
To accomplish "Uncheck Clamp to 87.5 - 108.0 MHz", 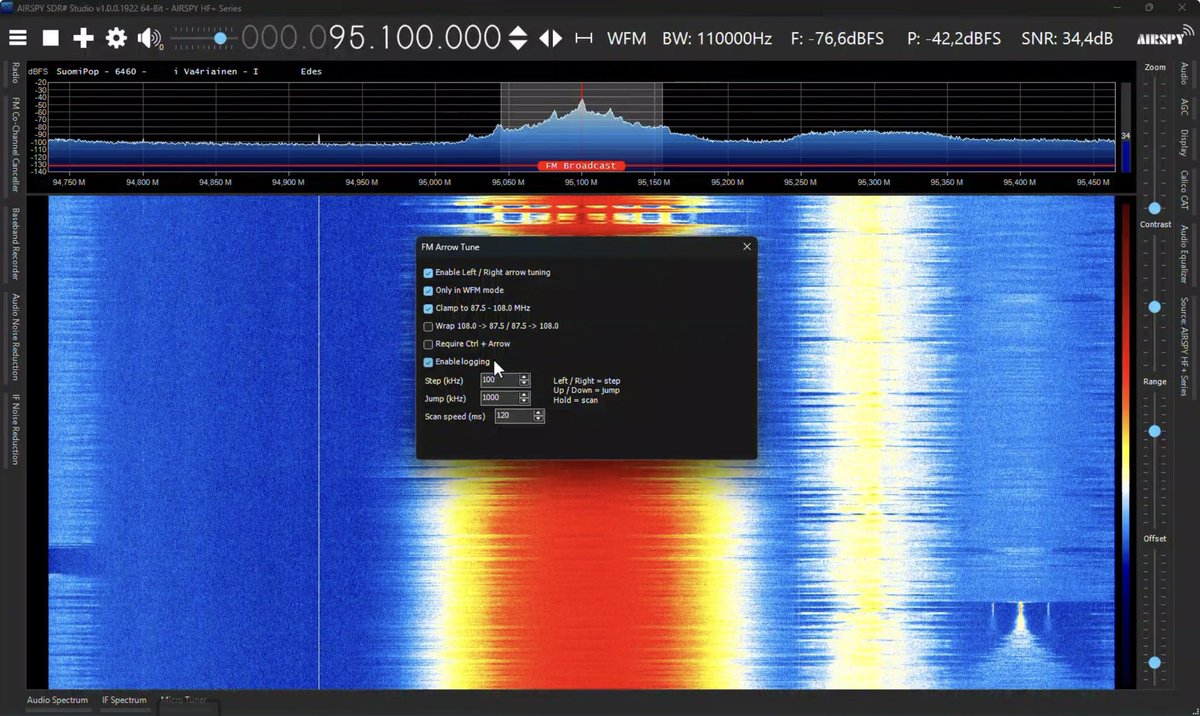I will coord(428,308).
